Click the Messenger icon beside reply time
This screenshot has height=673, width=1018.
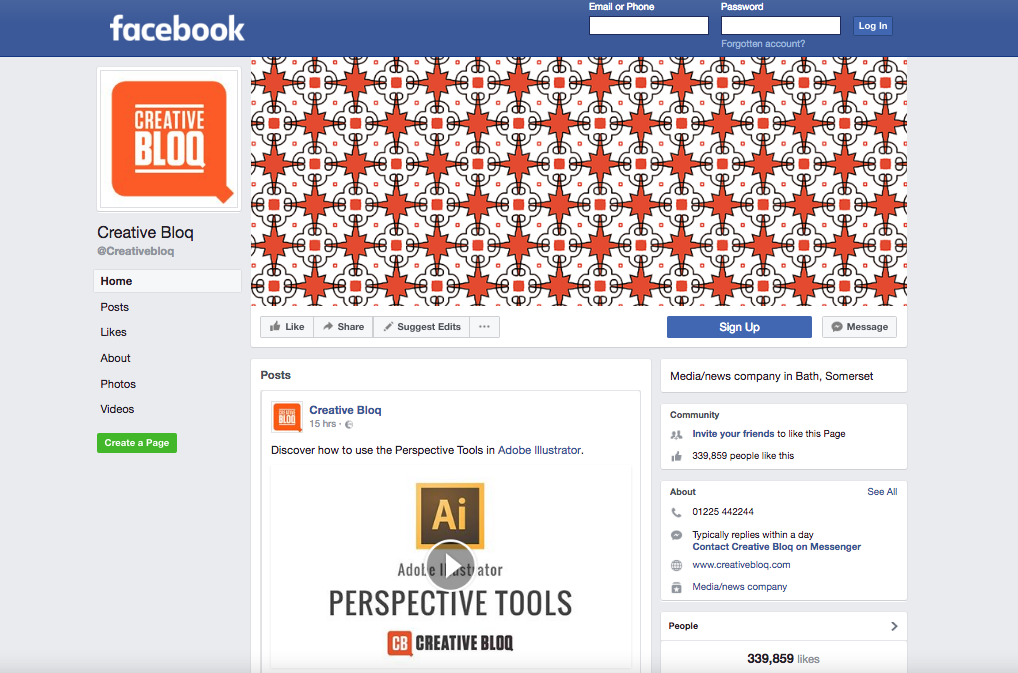click(x=676, y=535)
